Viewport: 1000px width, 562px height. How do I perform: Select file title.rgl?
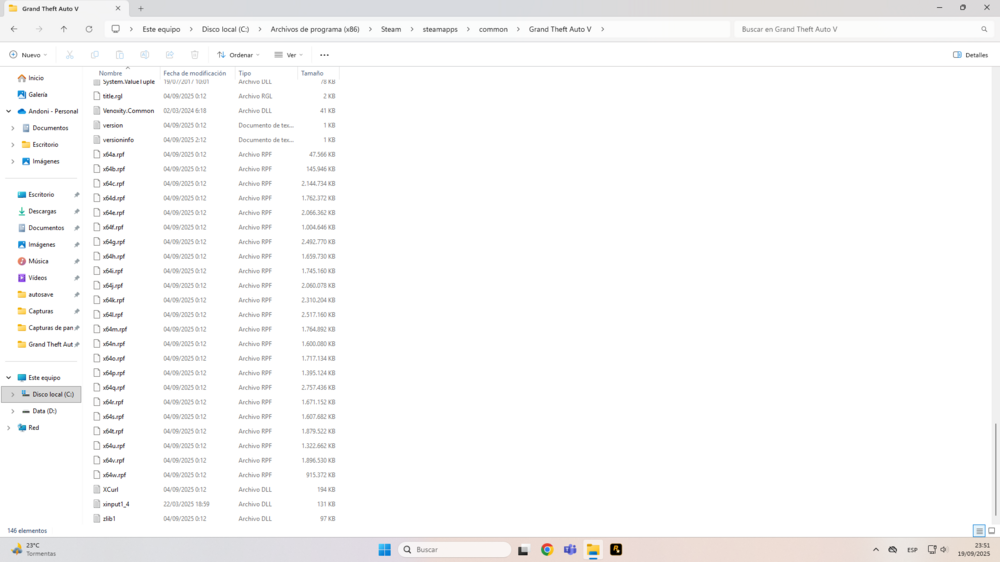[112, 96]
